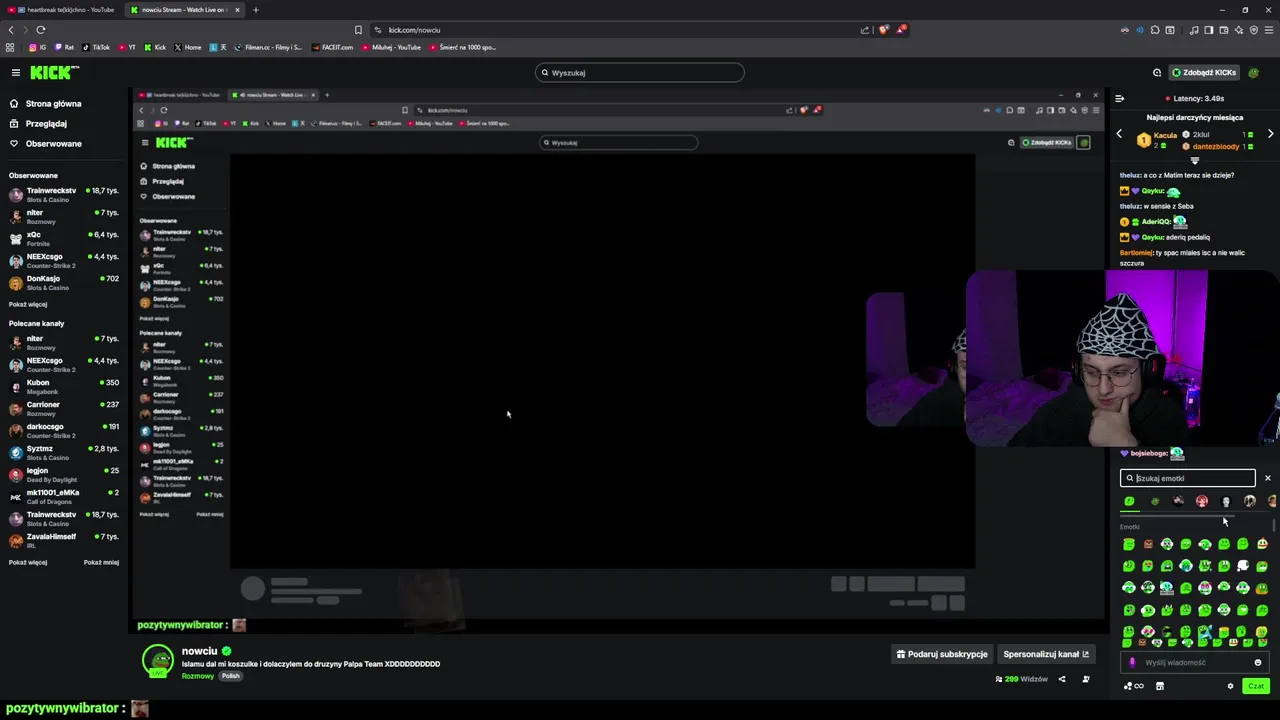Select the red-haired avatar emote tab
1280x720 pixels.
coord(1202,501)
